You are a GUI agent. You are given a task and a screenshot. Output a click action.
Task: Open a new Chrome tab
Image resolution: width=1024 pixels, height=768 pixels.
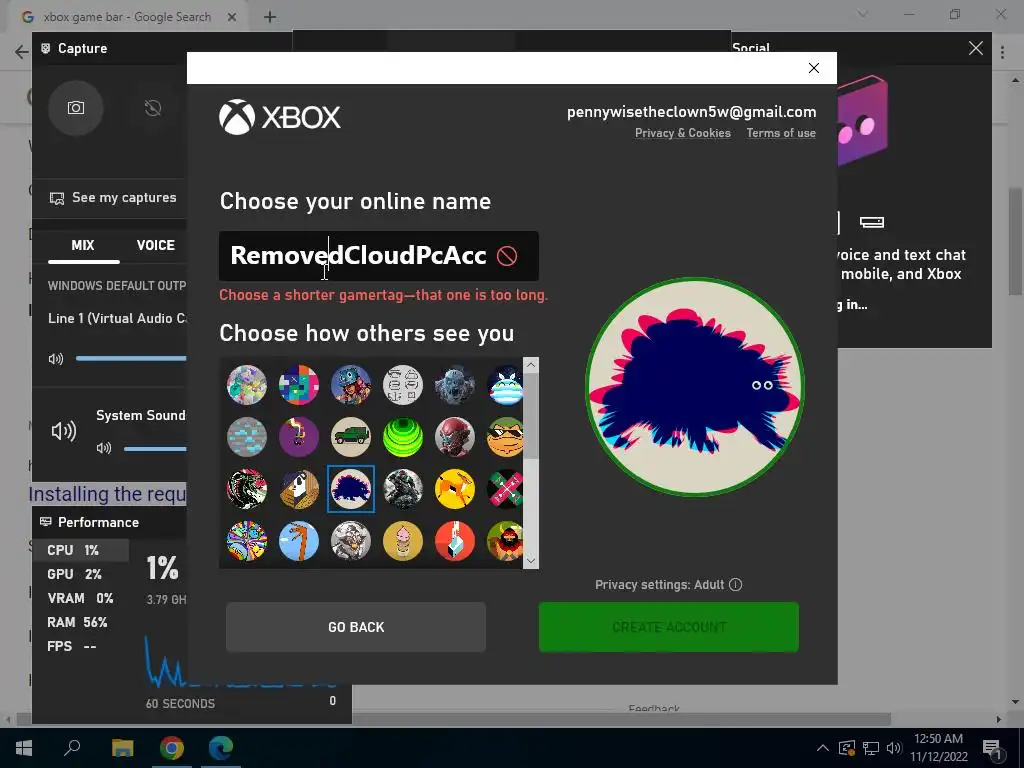point(270,17)
